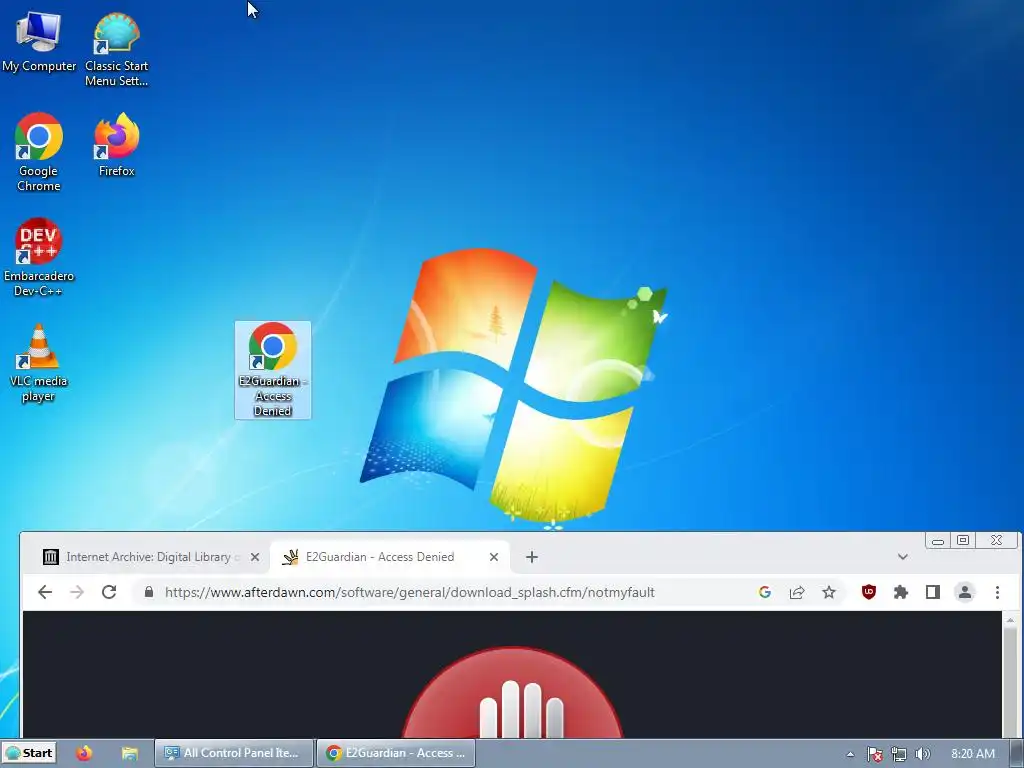Show hidden system tray icons
Screen dimensions: 1024x768
[850, 754]
